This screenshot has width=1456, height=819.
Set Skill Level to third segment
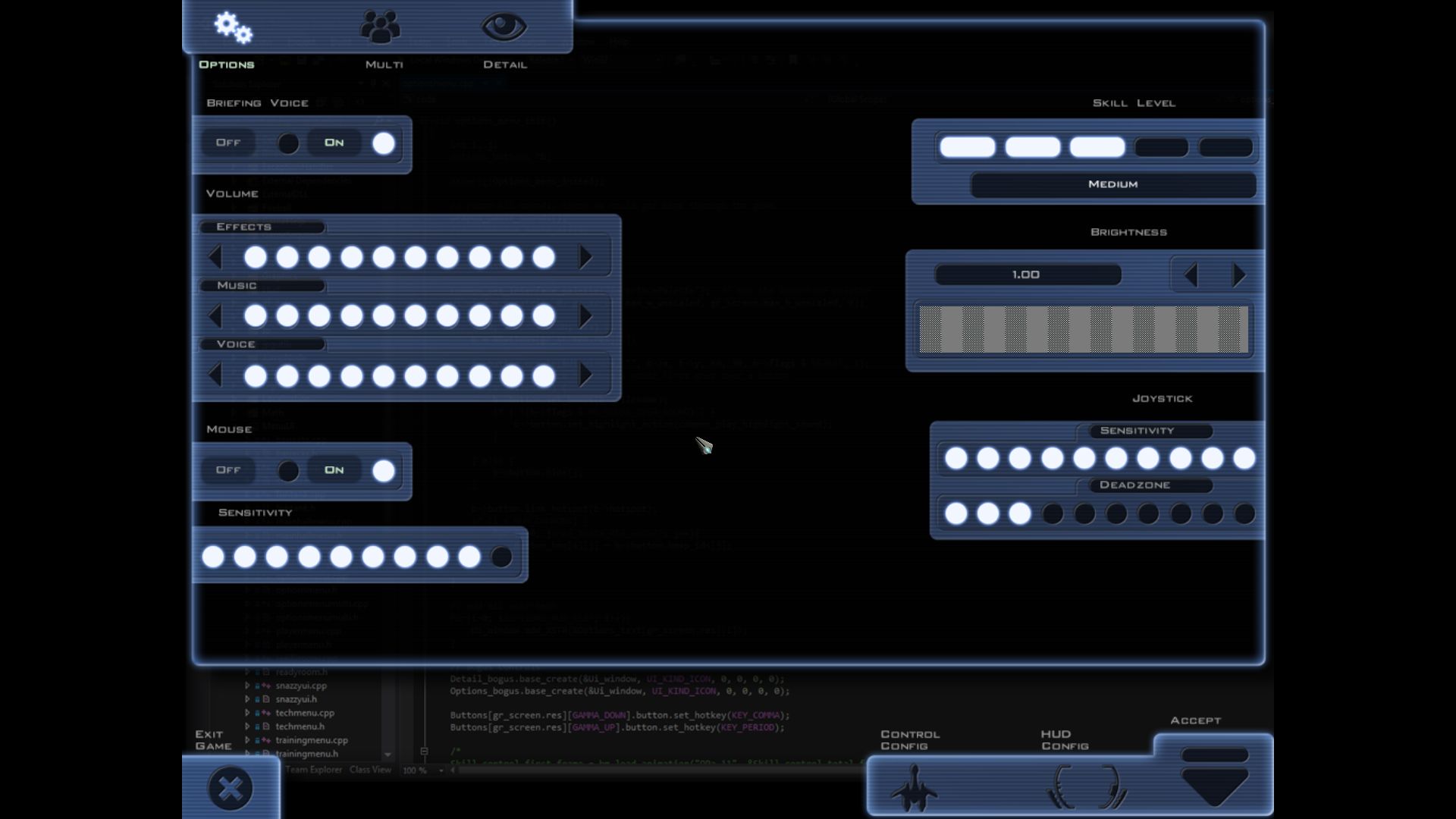coord(1097,147)
